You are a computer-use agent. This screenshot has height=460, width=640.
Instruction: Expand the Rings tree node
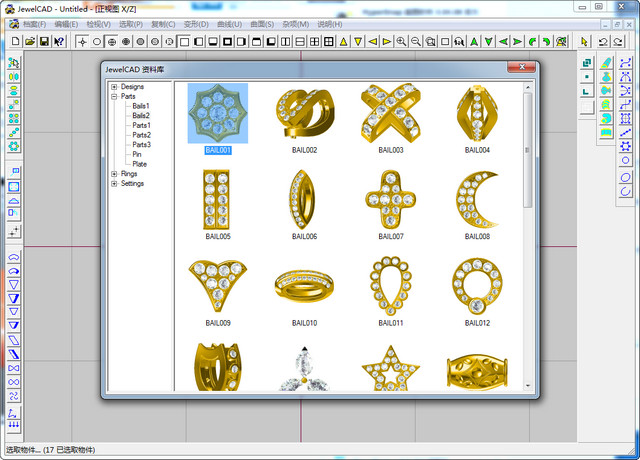[114, 174]
